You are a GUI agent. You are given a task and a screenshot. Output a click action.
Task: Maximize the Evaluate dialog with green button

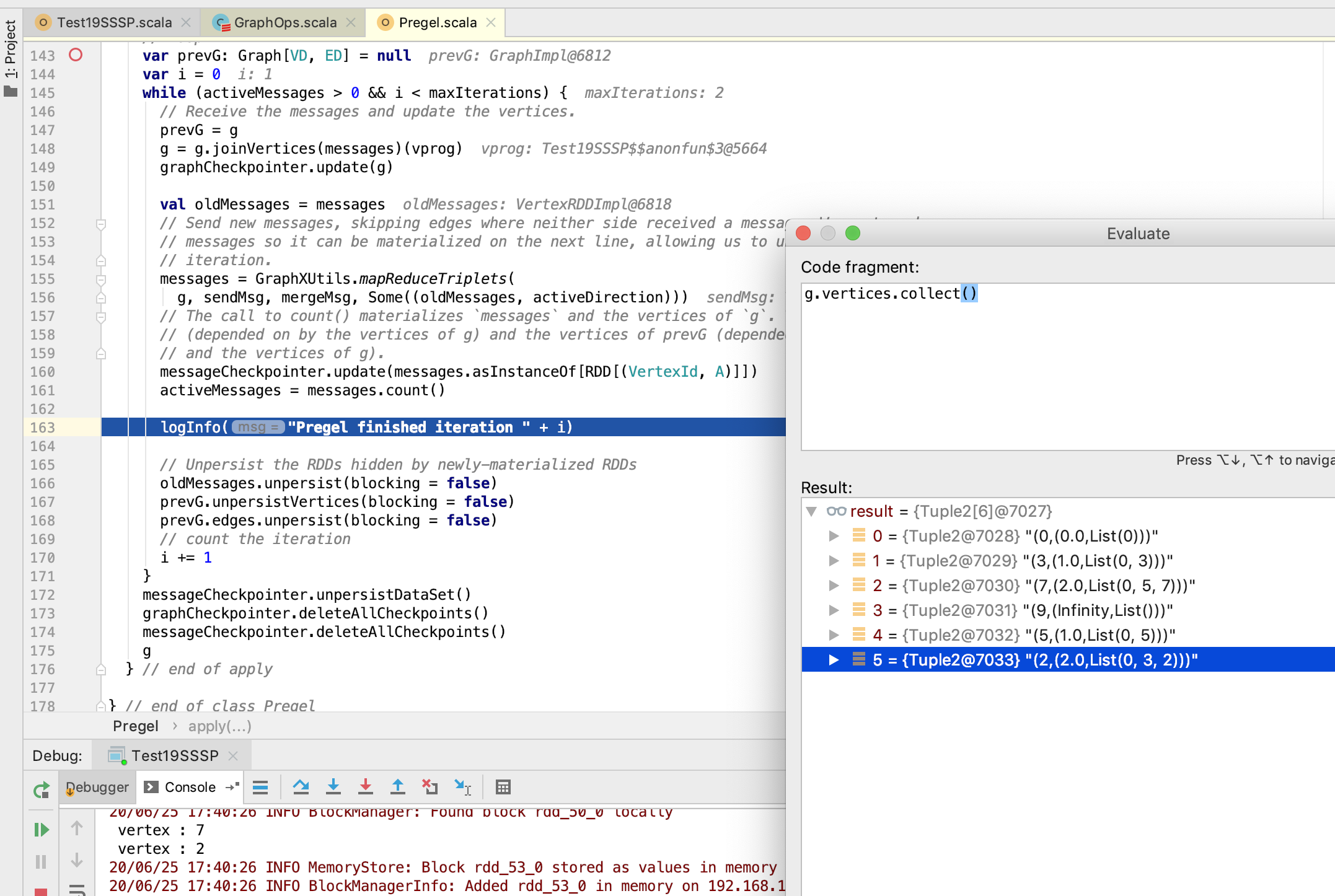coord(853,233)
